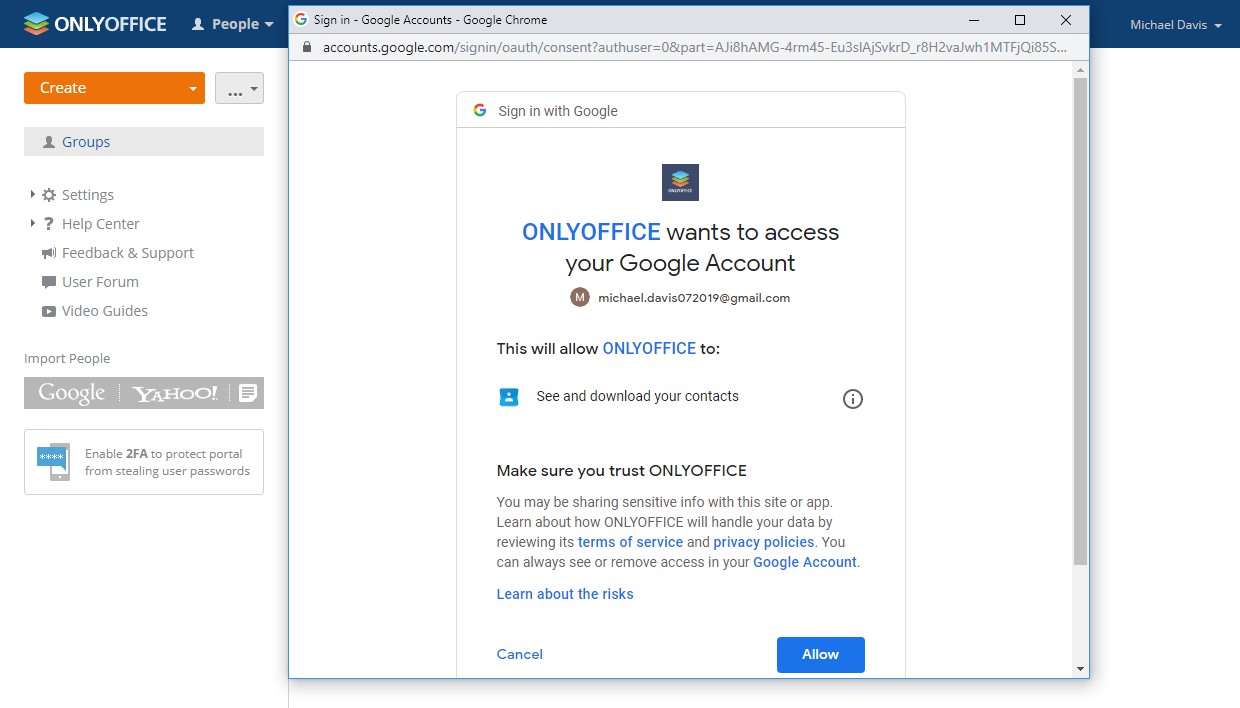Screen dimensions: 1240x708
Task: Maximize the Google sign-in popup window
Action: pyautogui.click(x=1020, y=20)
